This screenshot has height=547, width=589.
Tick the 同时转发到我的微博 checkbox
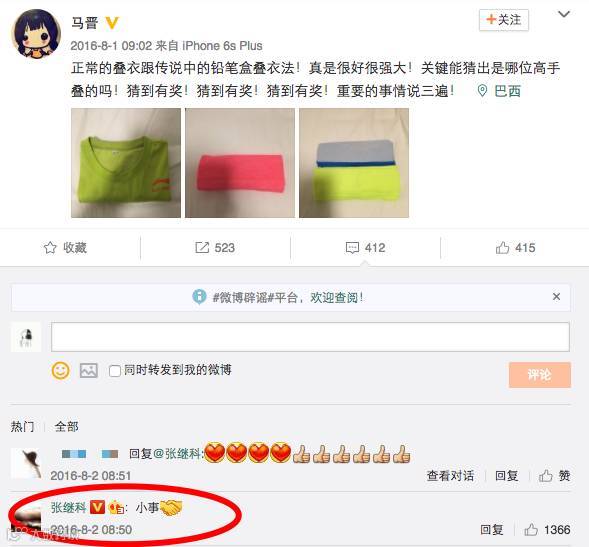(x=114, y=371)
